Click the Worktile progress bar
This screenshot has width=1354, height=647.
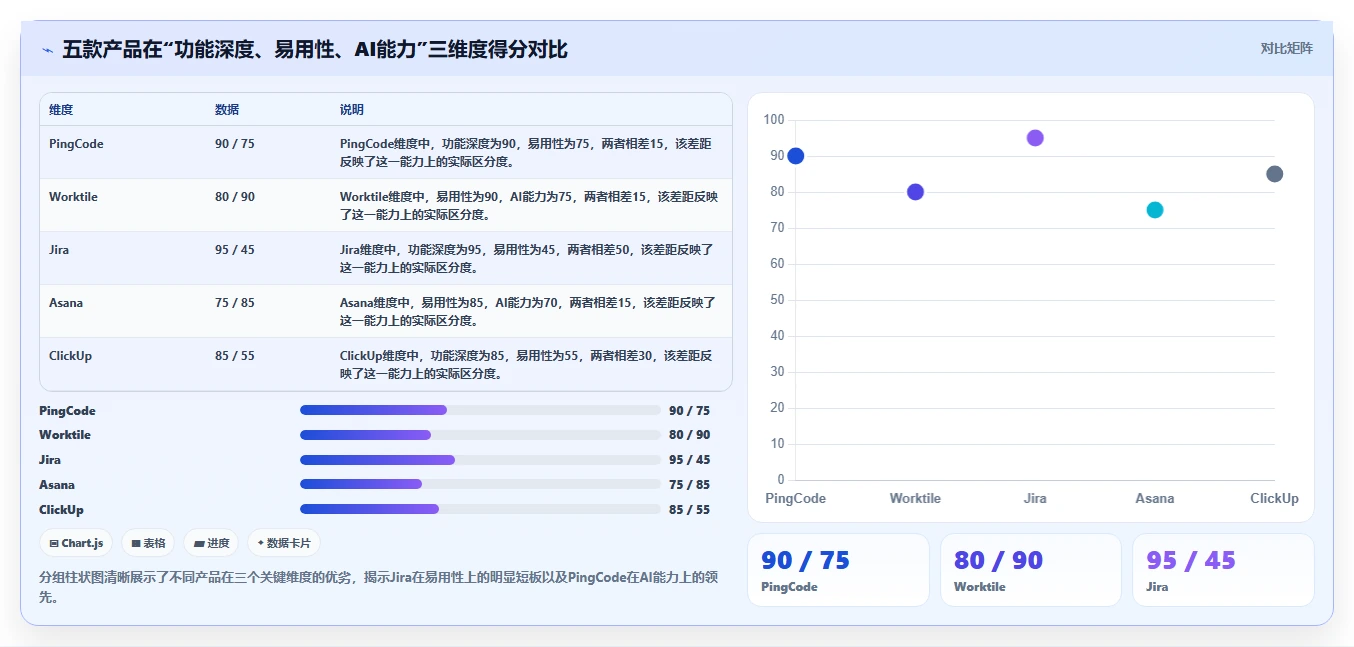click(x=480, y=435)
